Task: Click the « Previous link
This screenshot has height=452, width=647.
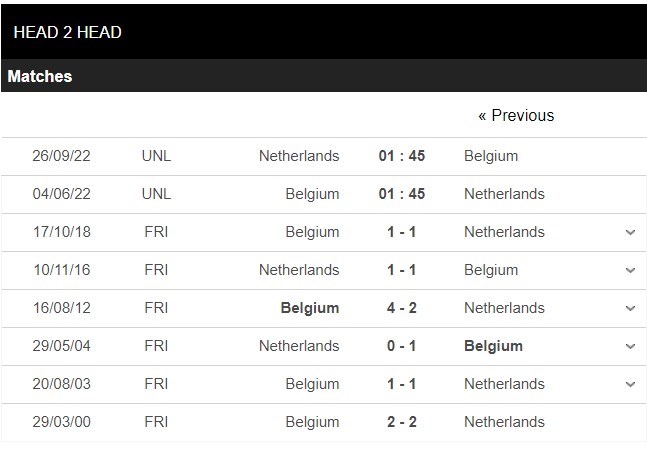Action: coord(516,116)
